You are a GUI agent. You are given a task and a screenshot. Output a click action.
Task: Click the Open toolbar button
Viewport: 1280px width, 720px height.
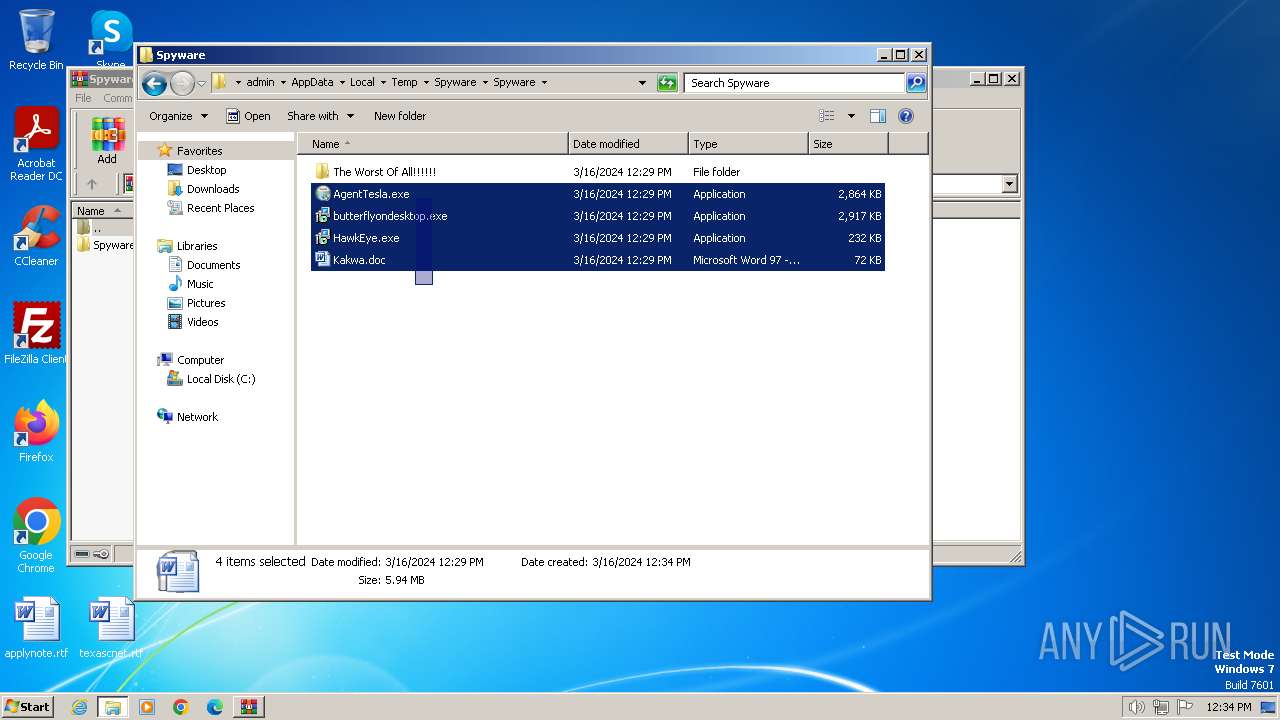[248, 116]
